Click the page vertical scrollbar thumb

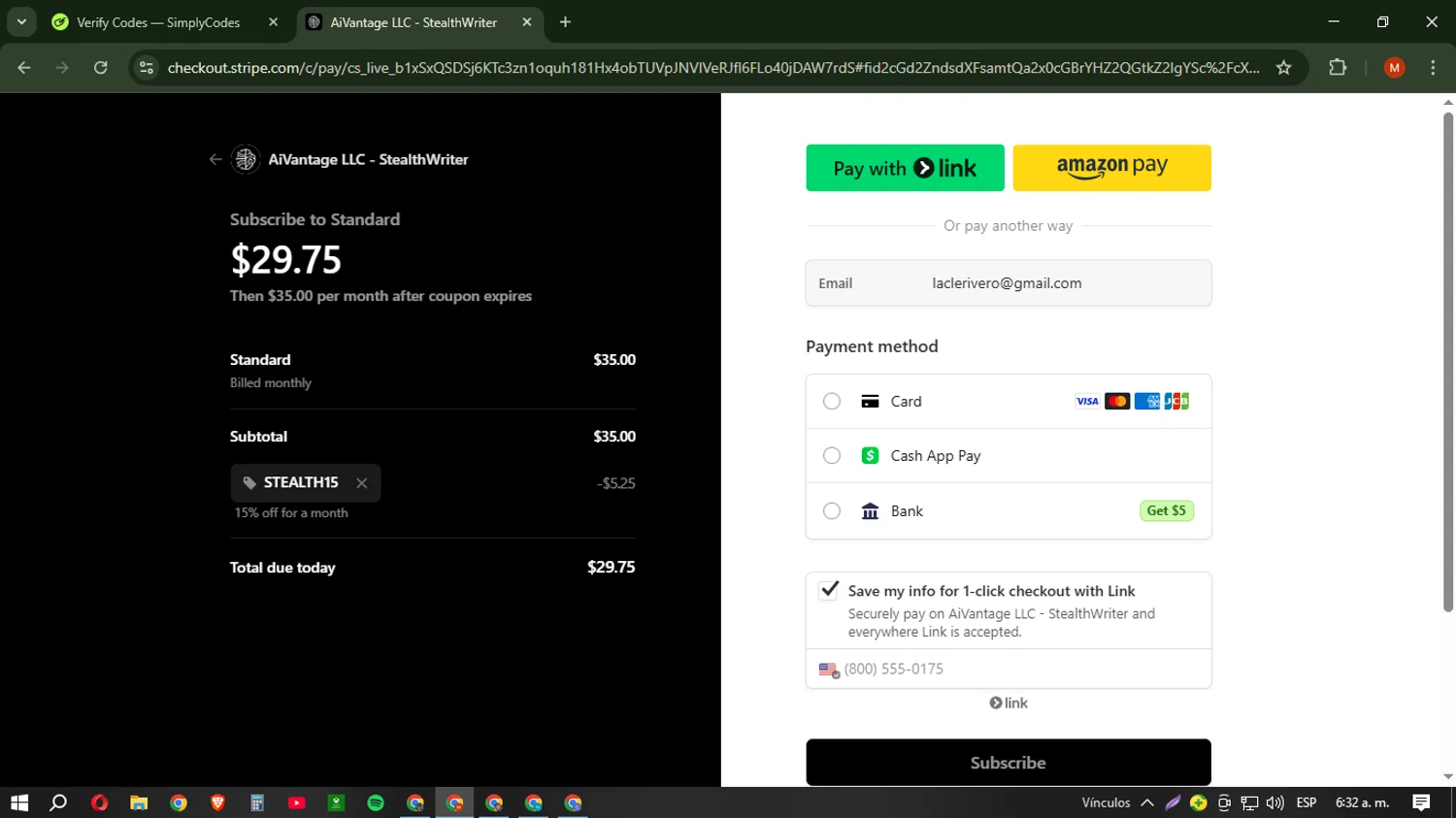(x=1448, y=361)
